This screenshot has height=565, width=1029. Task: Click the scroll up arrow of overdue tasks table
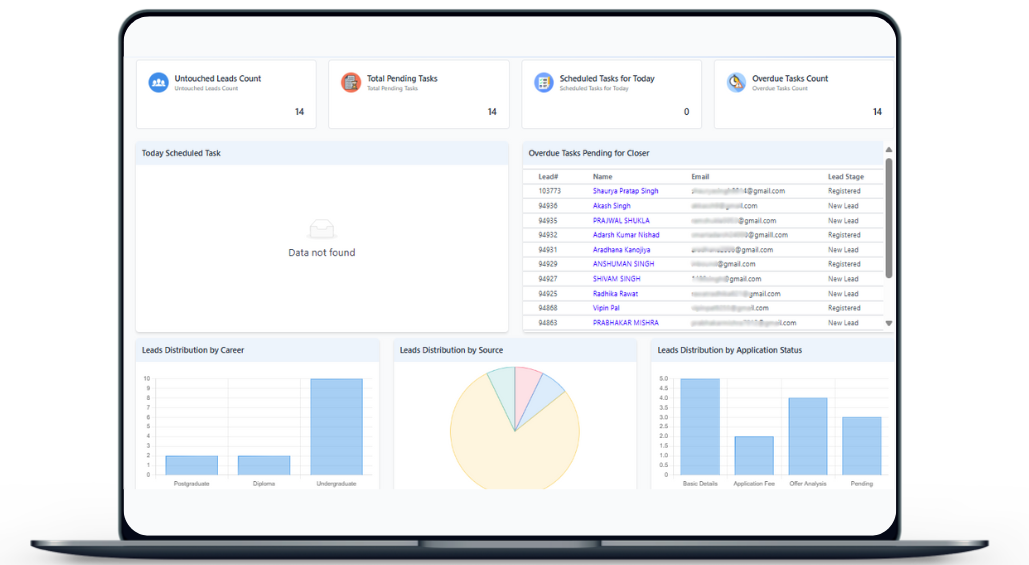coord(888,150)
